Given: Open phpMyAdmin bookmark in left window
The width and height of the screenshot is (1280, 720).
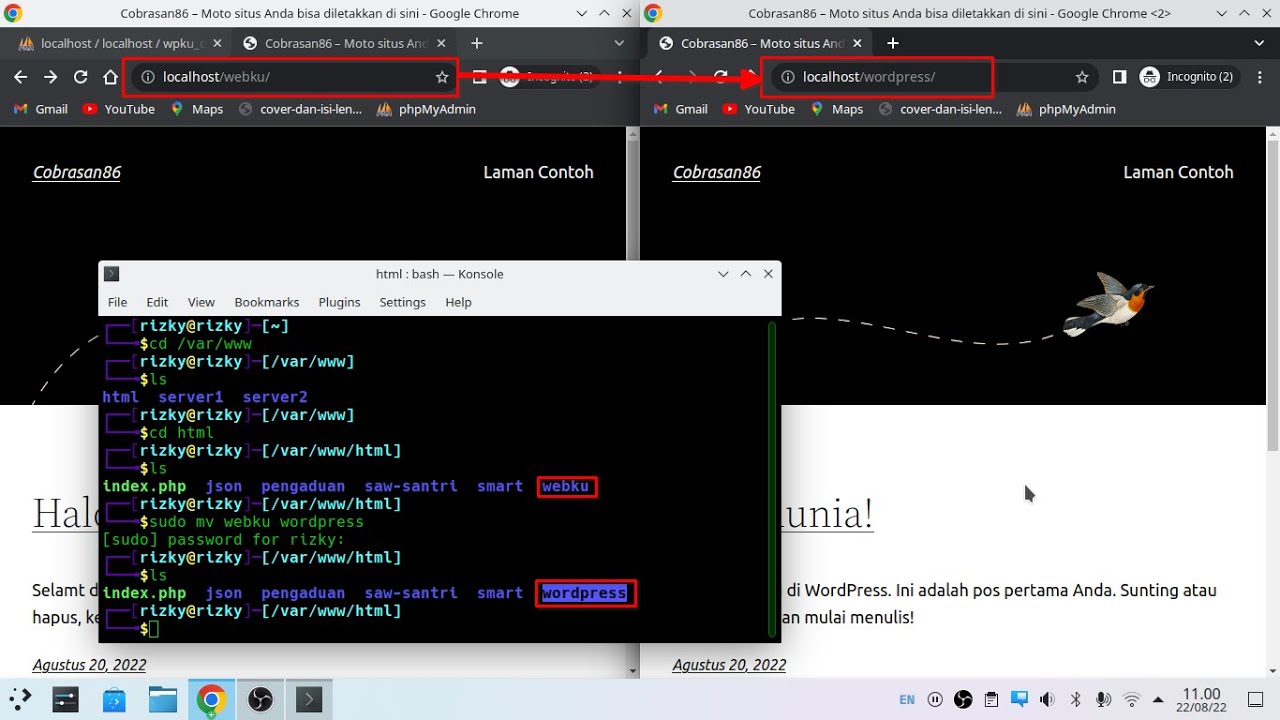Looking at the screenshot, I should coord(426,109).
